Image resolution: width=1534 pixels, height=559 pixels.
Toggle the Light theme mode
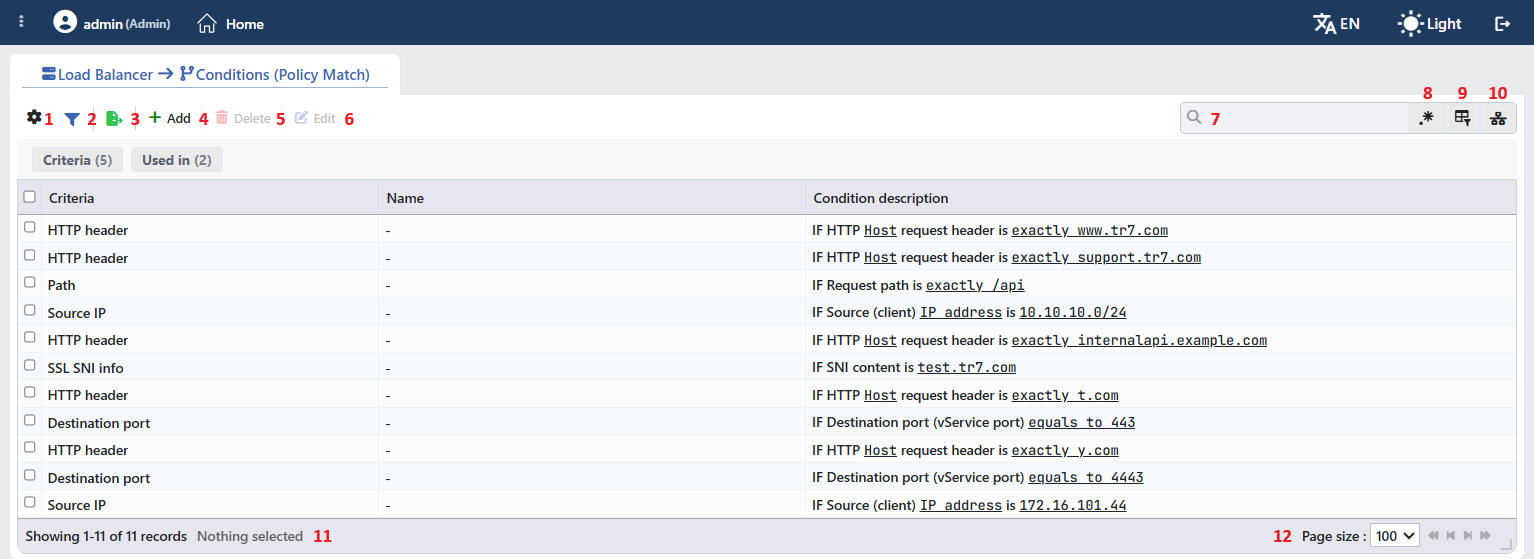click(1430, 23)
